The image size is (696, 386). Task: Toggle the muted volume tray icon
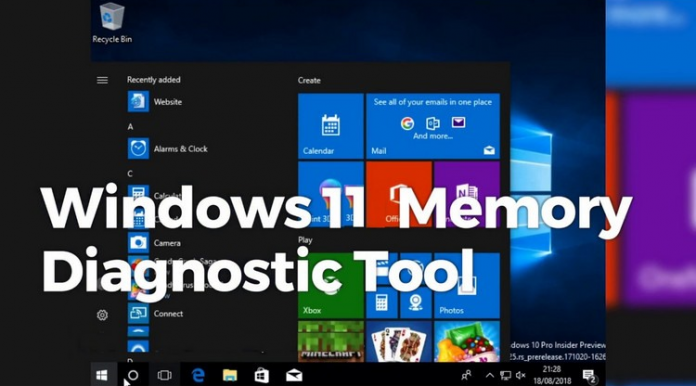point(520,375)
